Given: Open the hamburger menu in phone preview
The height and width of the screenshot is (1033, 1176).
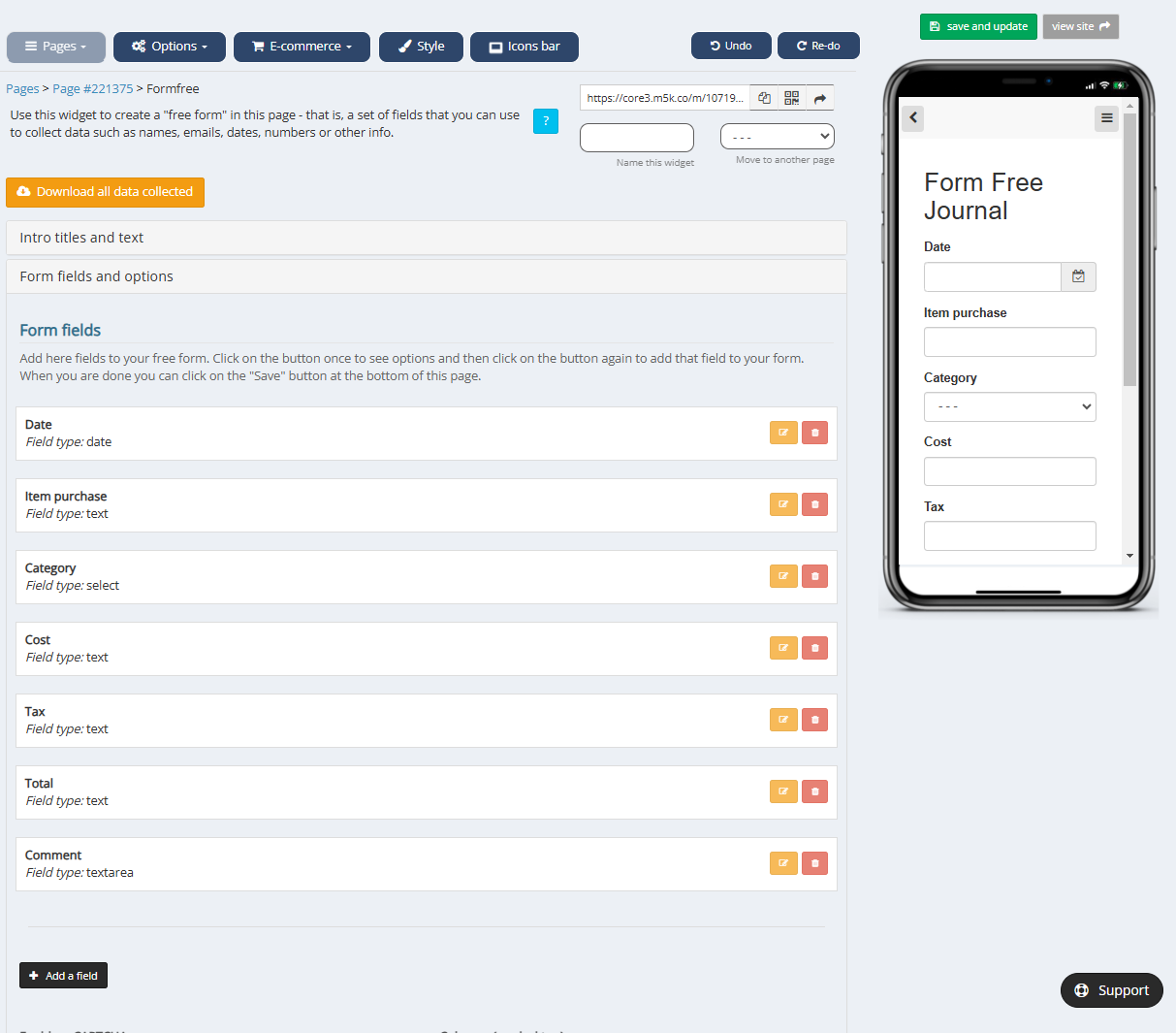Looking at the screenshot, I should tap(1106, 118).
